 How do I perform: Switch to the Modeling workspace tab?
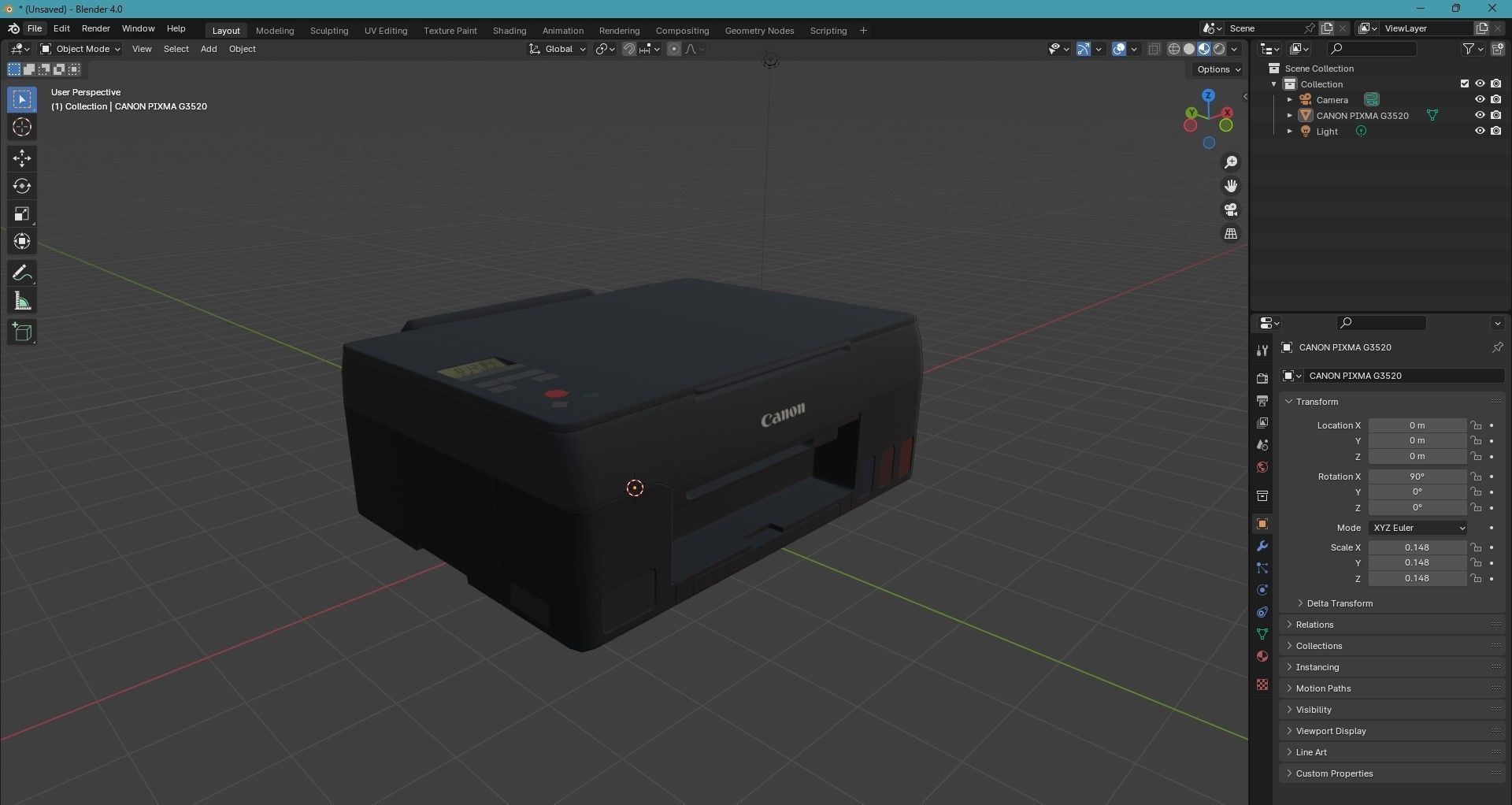pyautogui.click(x=275, y=31)
